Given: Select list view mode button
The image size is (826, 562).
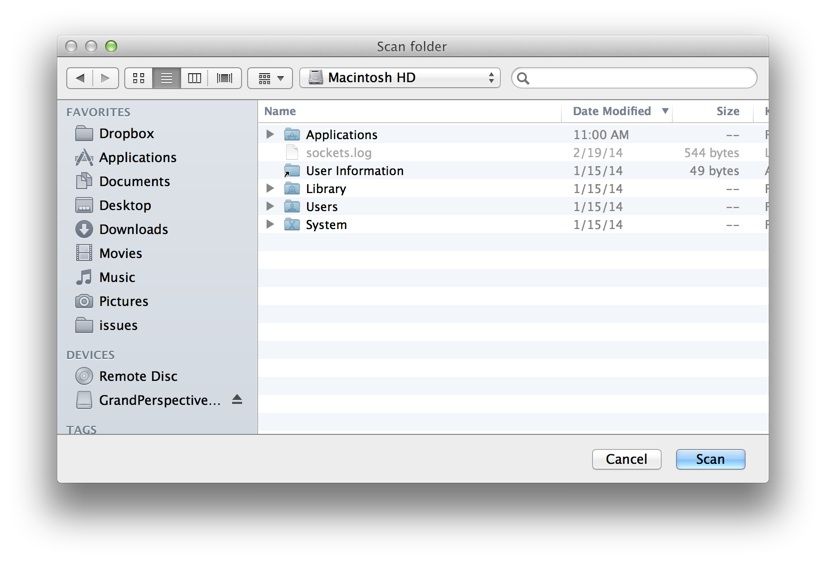Looking at the screenshot, I should pos(167,78).
